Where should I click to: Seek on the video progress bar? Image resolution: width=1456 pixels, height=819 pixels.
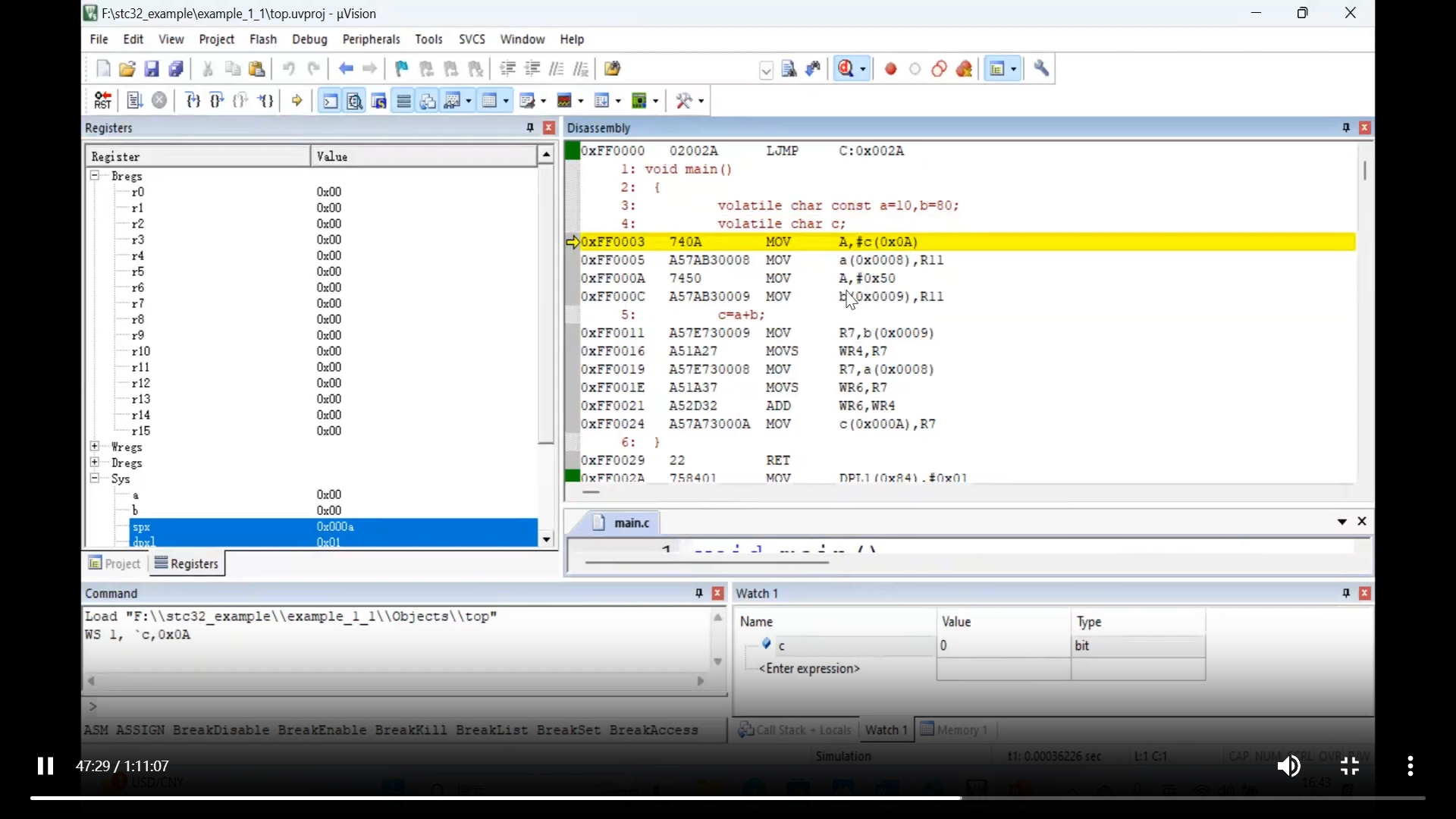pyautogui.click(x=728, y=798)
